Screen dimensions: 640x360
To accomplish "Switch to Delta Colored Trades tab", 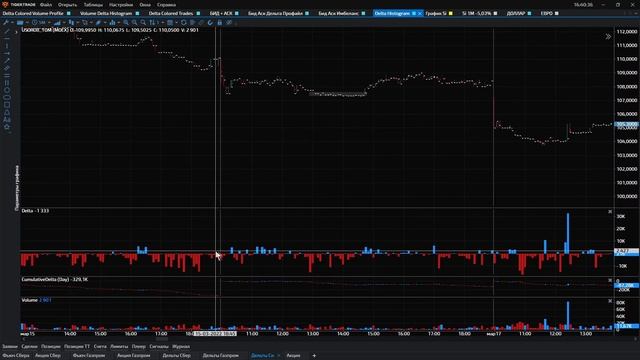I will point(171,13).
